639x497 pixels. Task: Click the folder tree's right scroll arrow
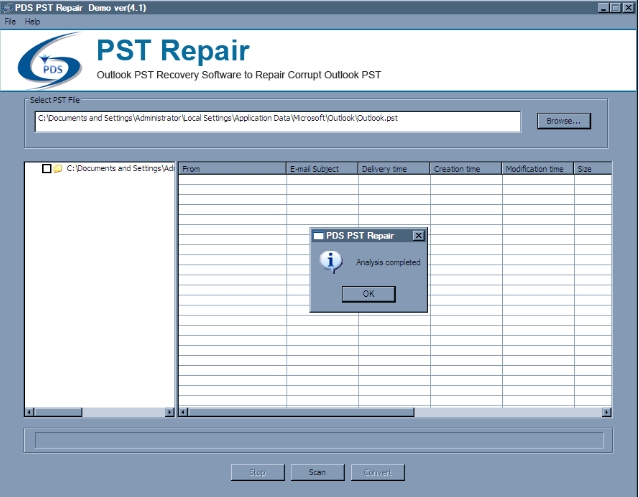pyautogui.click(x=170, y=412)
